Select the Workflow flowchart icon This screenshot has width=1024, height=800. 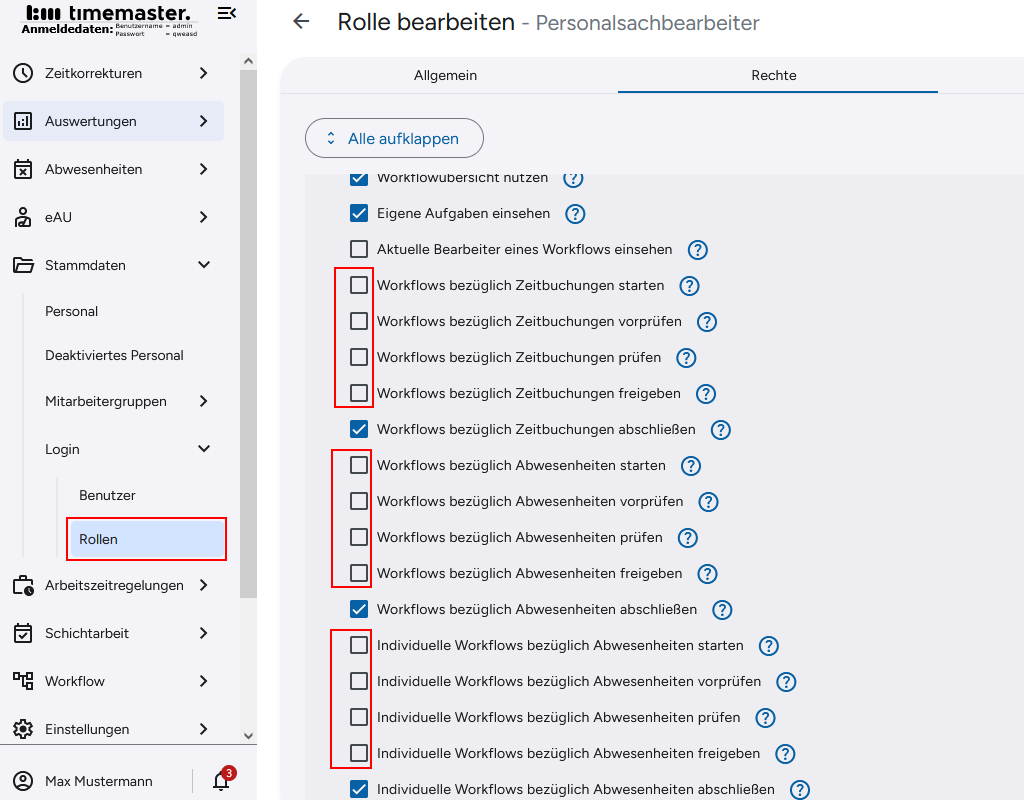coord(22,681)
